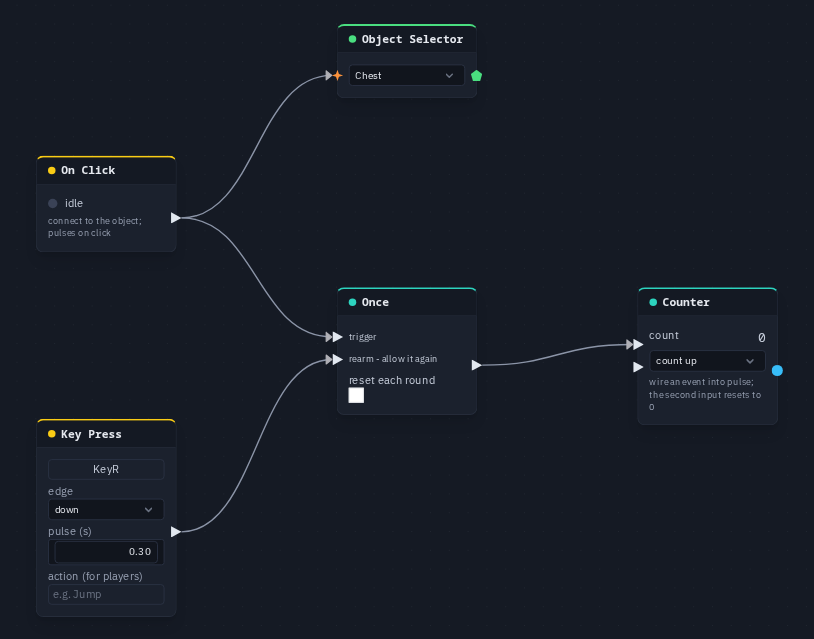Select the Once node title

click(x=375, y=302)
